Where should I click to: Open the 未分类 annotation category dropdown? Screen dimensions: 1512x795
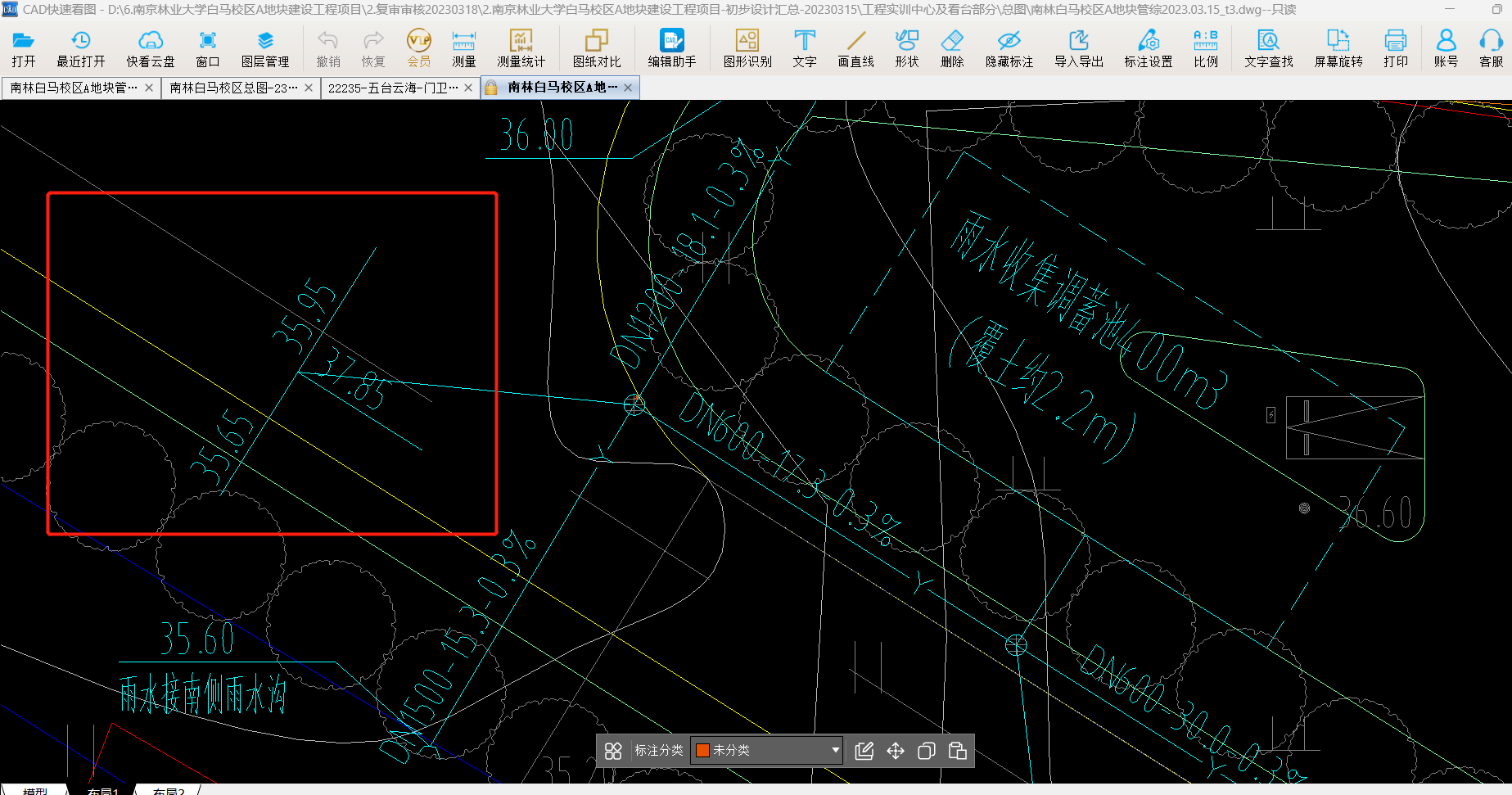coord(767,750)
